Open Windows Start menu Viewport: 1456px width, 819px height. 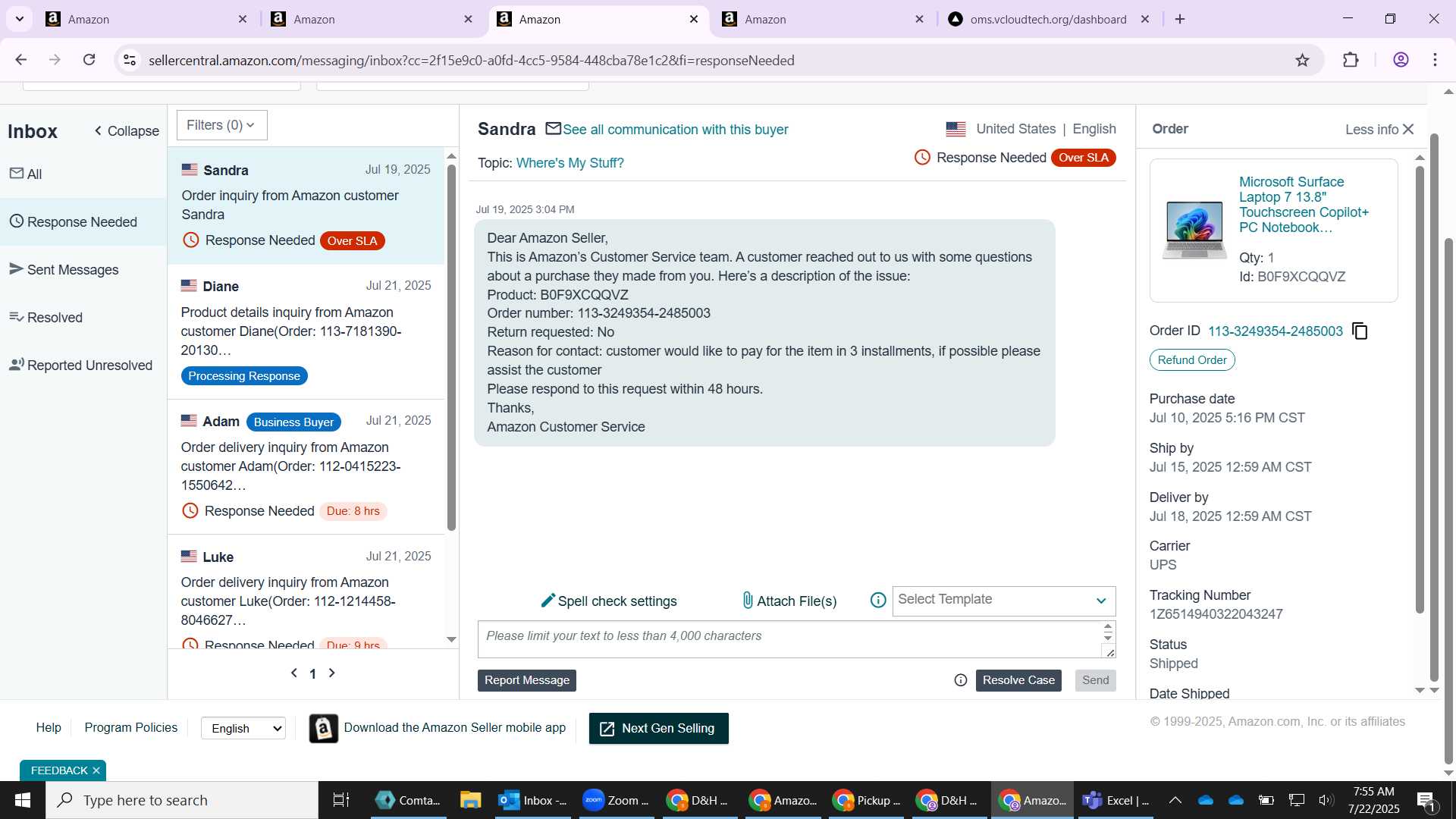[23, 800]
